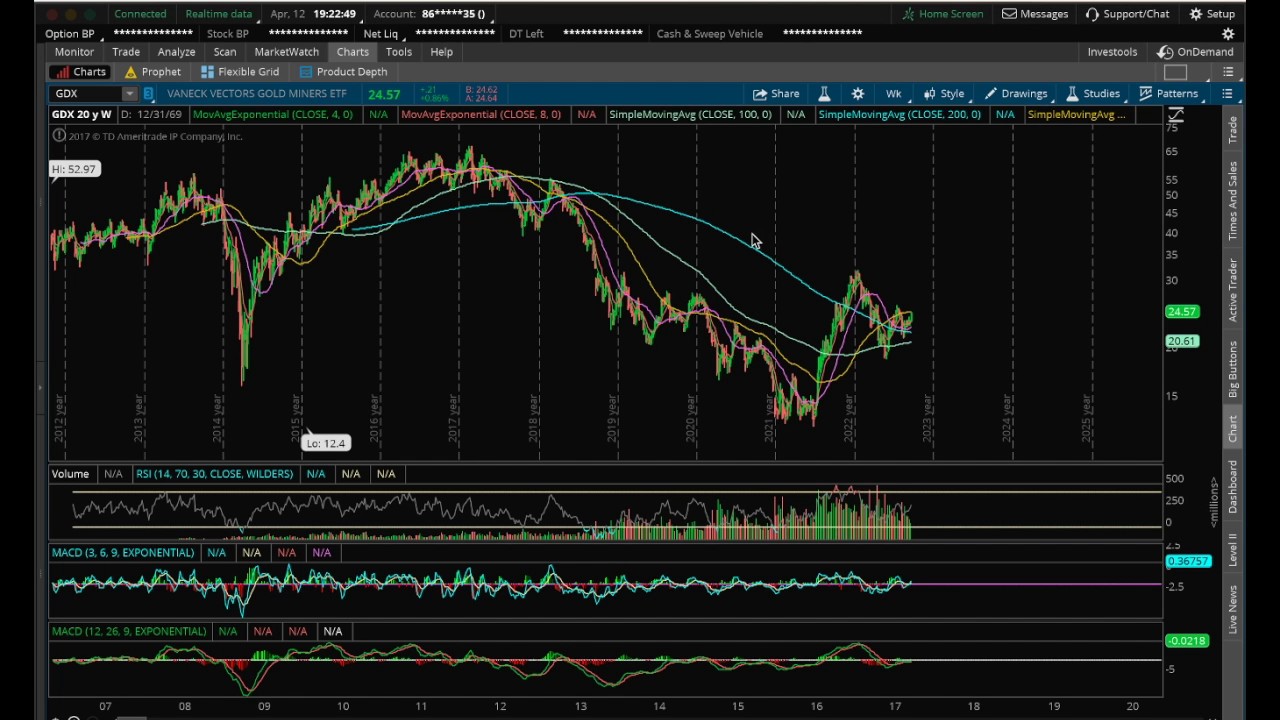1280x720 pixels.
Task: Open list menu beside grid selector
Action: point(1228,72)
